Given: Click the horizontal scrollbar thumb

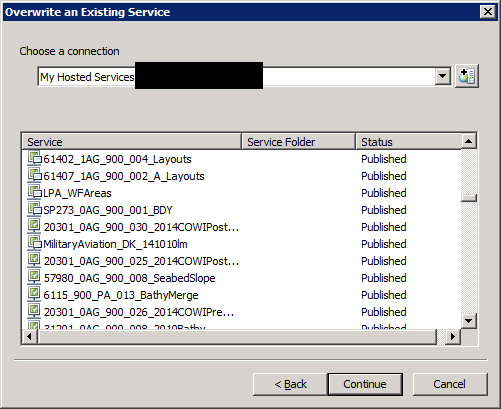Looking at the screenshot, I should (x=237, y=337).
